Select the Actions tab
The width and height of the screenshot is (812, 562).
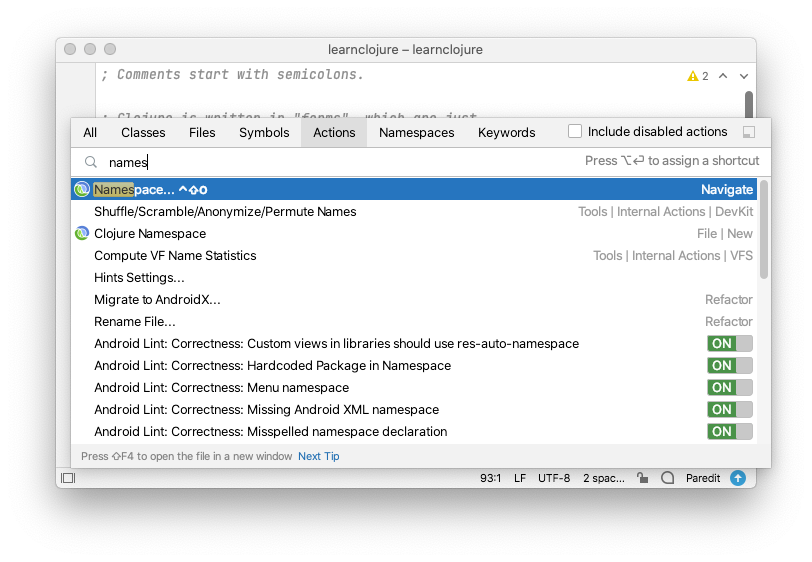click(334, 133)
